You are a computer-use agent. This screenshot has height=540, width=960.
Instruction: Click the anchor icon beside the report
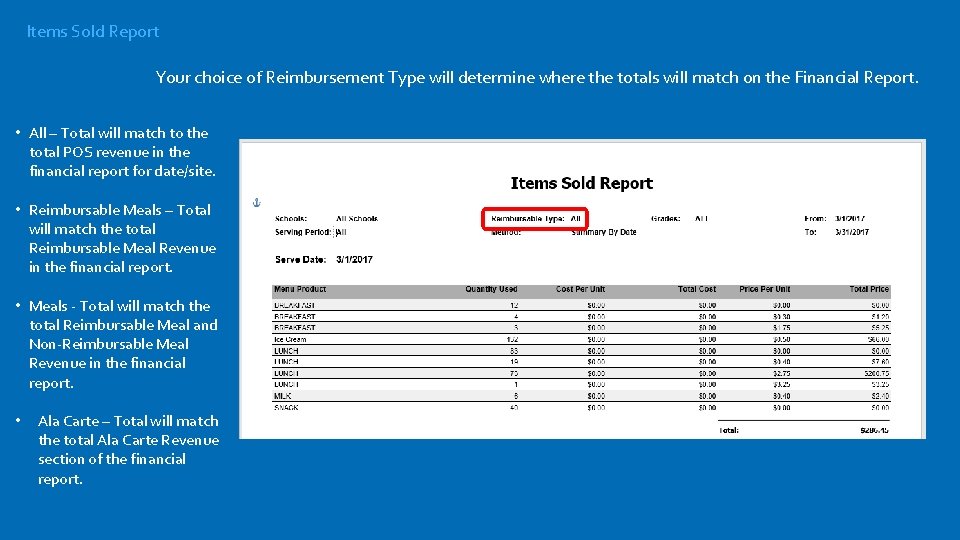click(x=257, y=203)
